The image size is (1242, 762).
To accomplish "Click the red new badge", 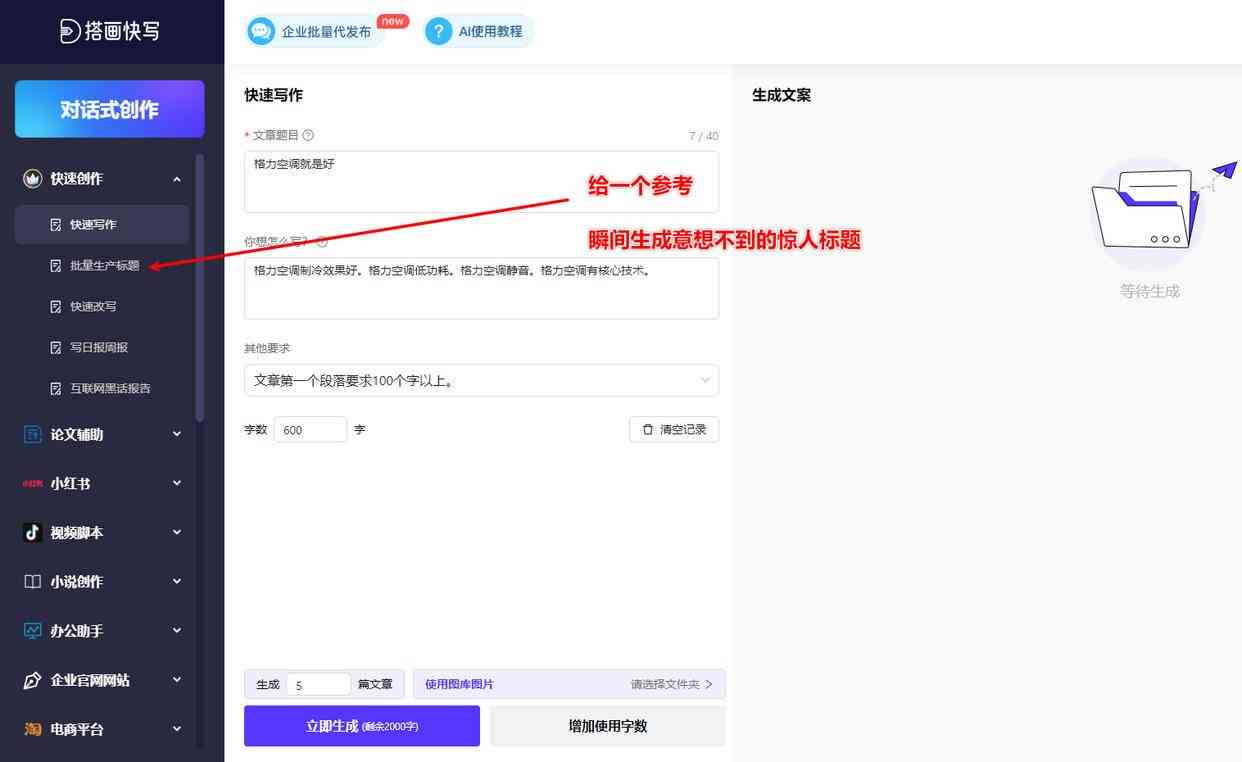I will pyautogui.click(x=393, y=21).
